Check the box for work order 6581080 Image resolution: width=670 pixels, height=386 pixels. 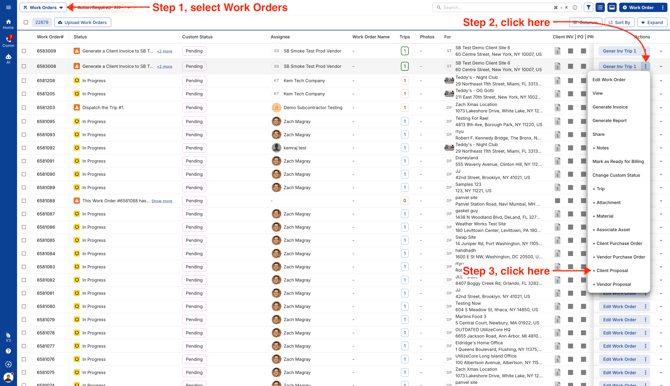click(24, 306)
